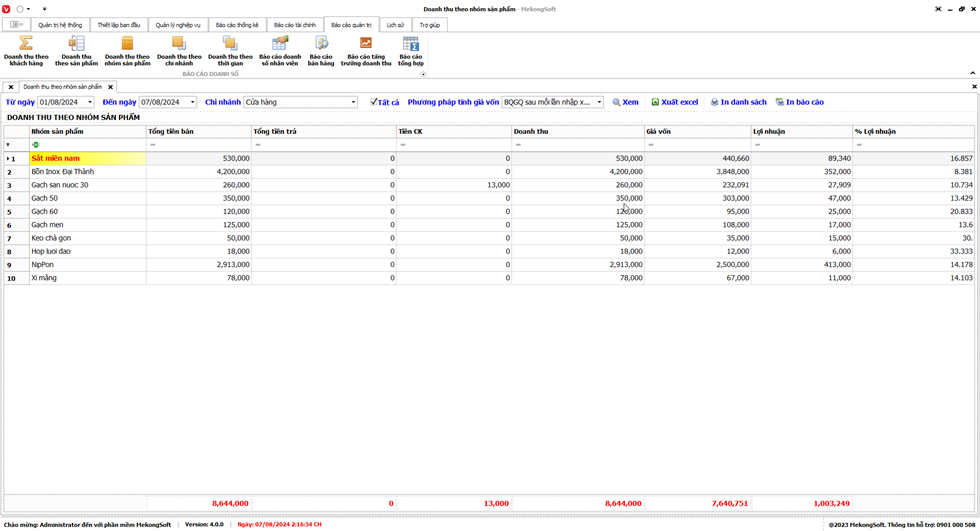Viewport: 980px width, 531px height.
Task: Click the Xem view button
Action: (625, 102)
